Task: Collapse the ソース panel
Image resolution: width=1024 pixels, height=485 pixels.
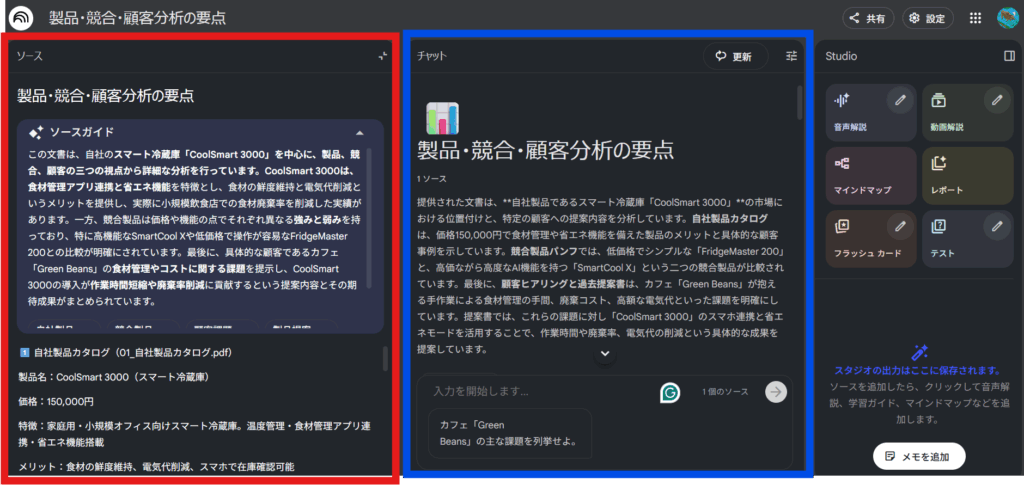Action: (x=382, y=56)
